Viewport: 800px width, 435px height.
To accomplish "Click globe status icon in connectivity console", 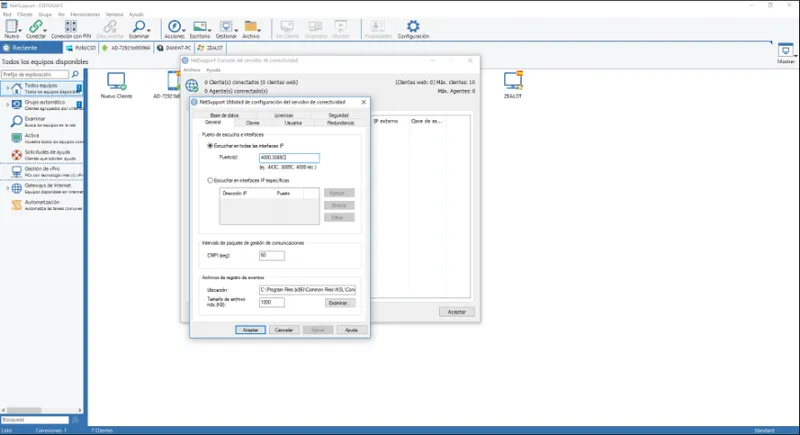I will (192, 86).
